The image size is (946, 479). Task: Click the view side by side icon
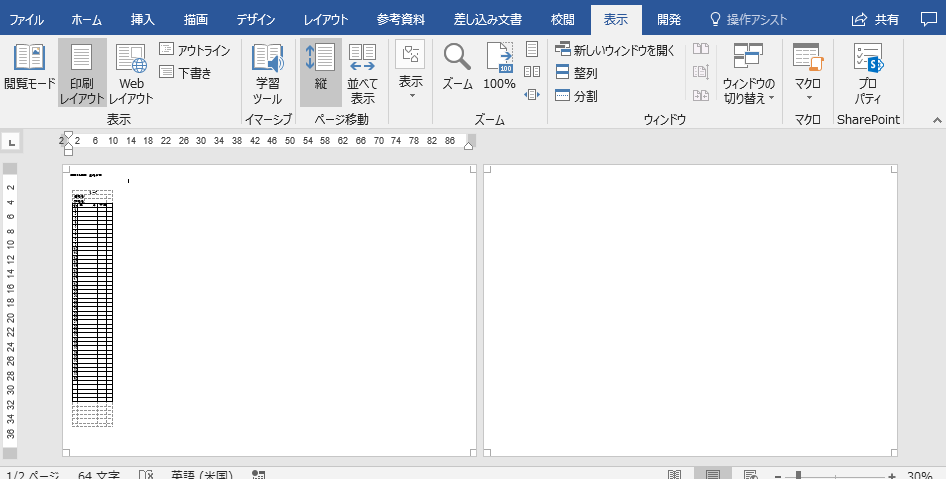(x=700, y=49)
